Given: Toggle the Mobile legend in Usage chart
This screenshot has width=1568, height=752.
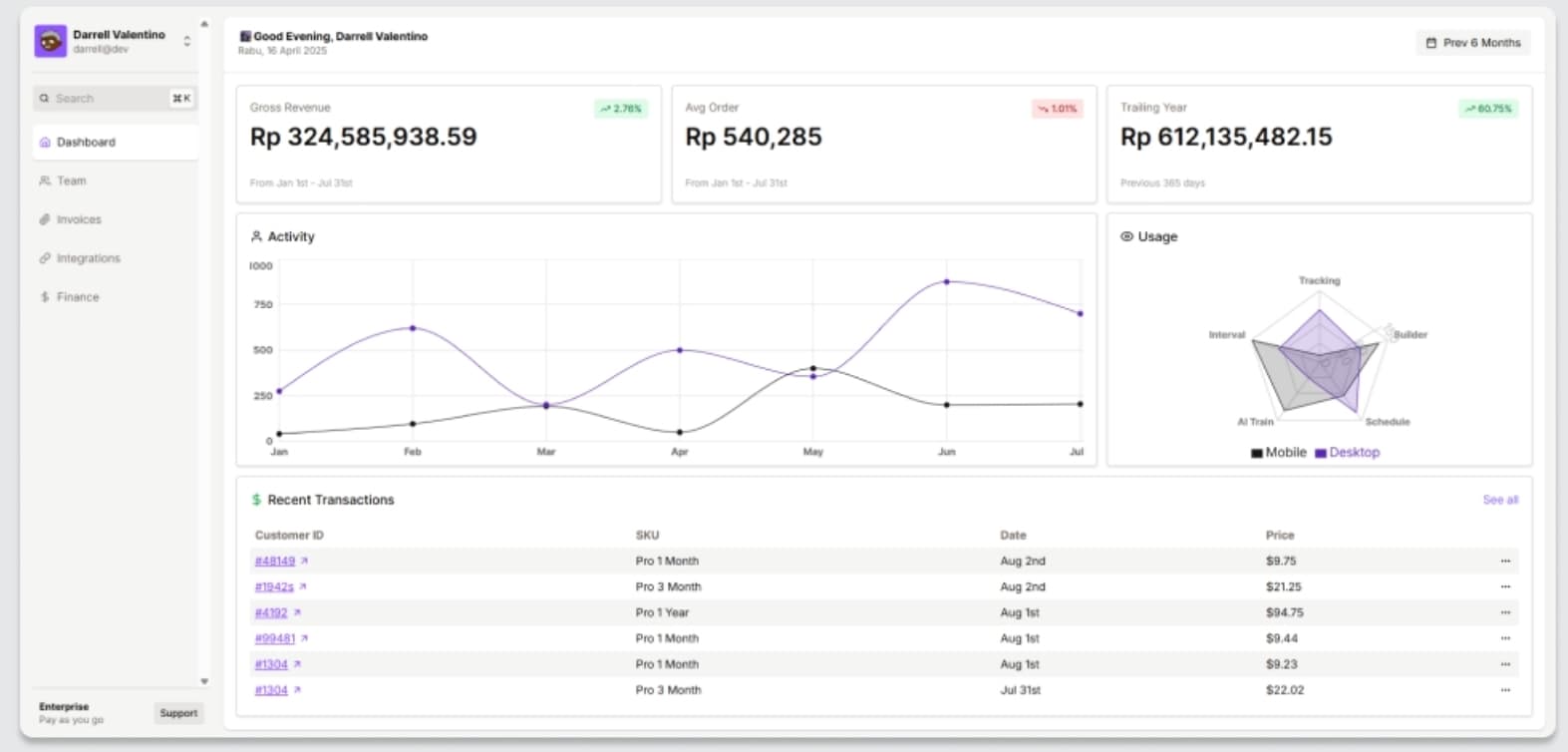Looking at the screenshot, I should [x=1278, y=453].
